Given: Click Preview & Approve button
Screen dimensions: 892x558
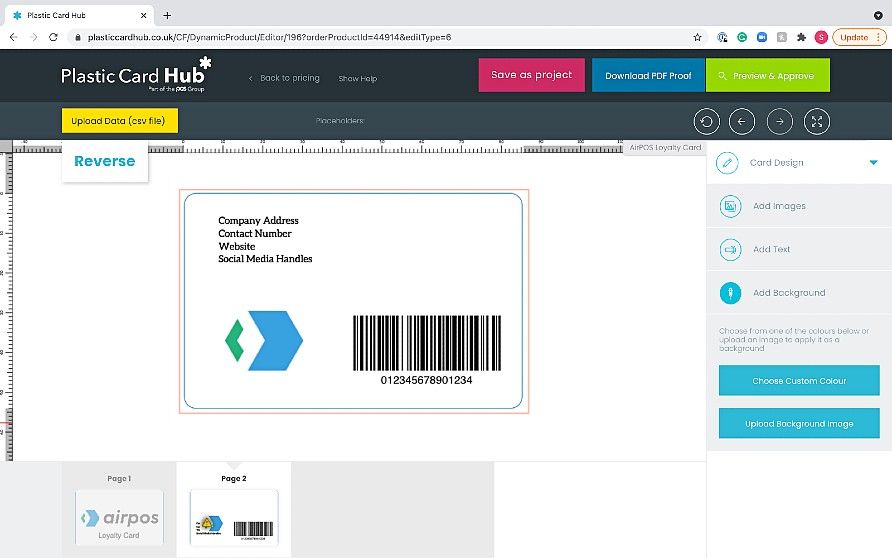Looking at the screenshot, I should click(767, 75).
